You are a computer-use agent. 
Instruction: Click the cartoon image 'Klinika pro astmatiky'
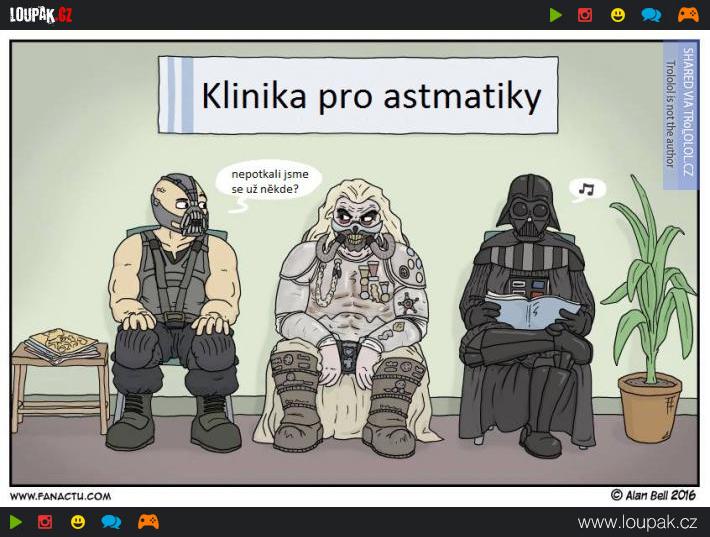tap(355, 263)
